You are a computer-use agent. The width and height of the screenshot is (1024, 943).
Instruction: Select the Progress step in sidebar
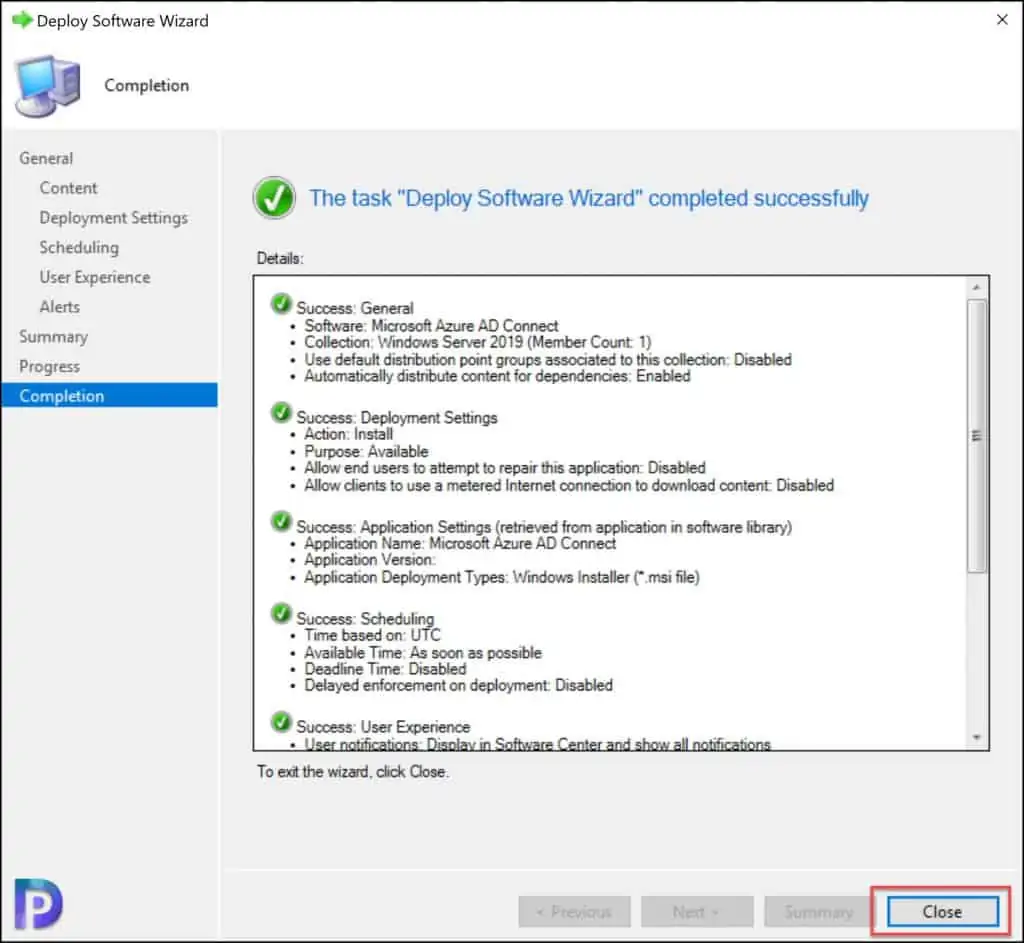coord(50,366)
